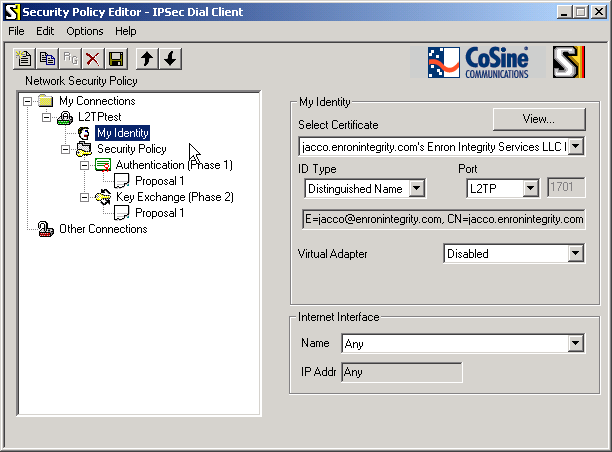The width and height of the screenshot is (612, 452).
Task: Click the S logo at top right
Action: click(569, 62)
